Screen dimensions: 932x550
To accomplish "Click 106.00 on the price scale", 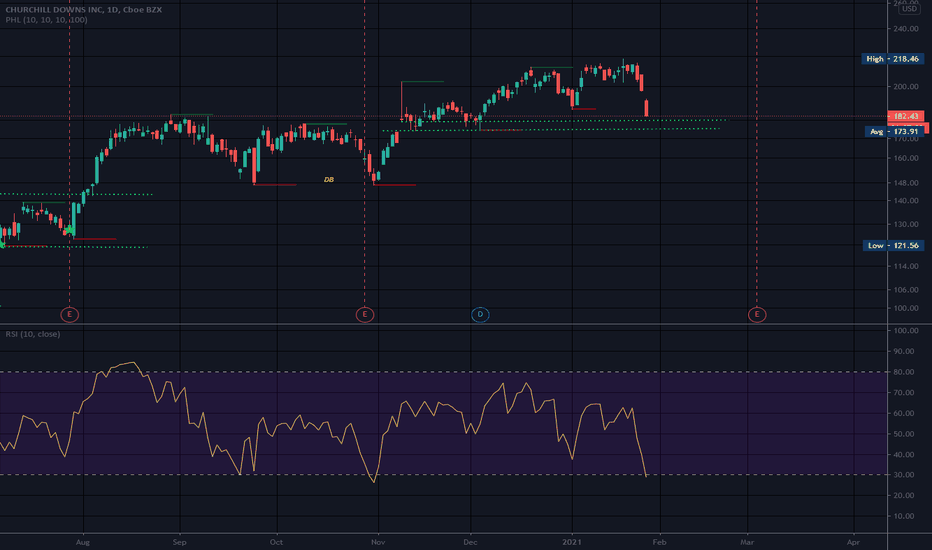I will coord(905,290).
